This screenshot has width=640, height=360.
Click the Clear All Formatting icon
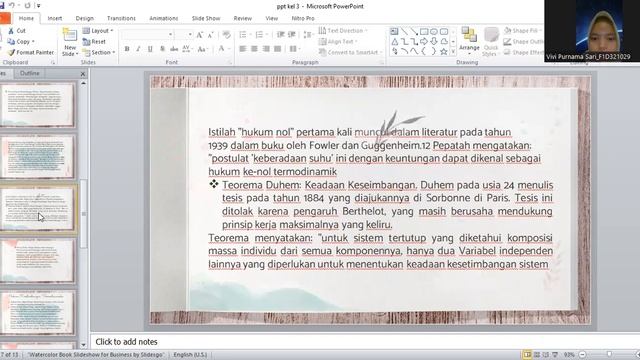click(x=227, y=35)
